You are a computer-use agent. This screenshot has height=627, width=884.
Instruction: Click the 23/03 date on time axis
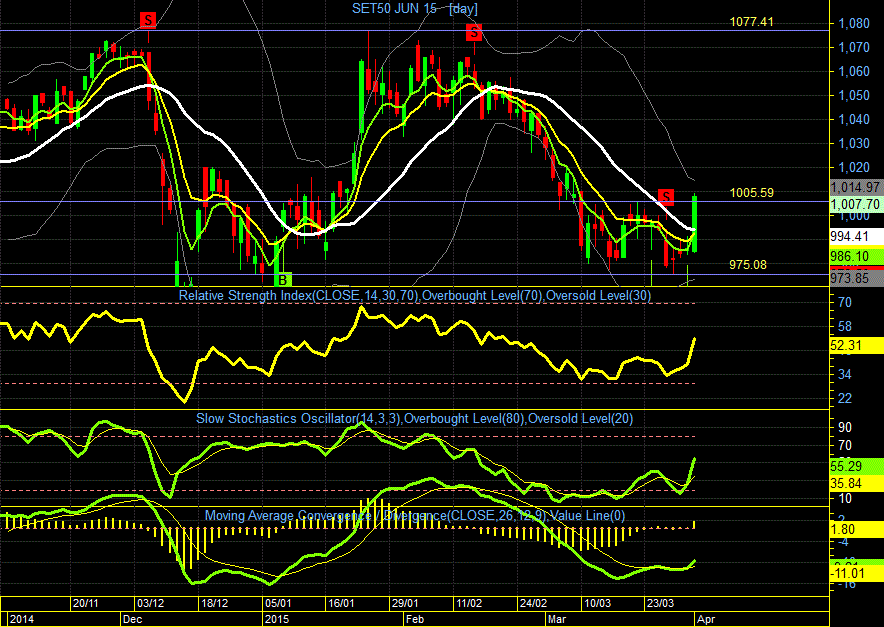coord(660,603)
